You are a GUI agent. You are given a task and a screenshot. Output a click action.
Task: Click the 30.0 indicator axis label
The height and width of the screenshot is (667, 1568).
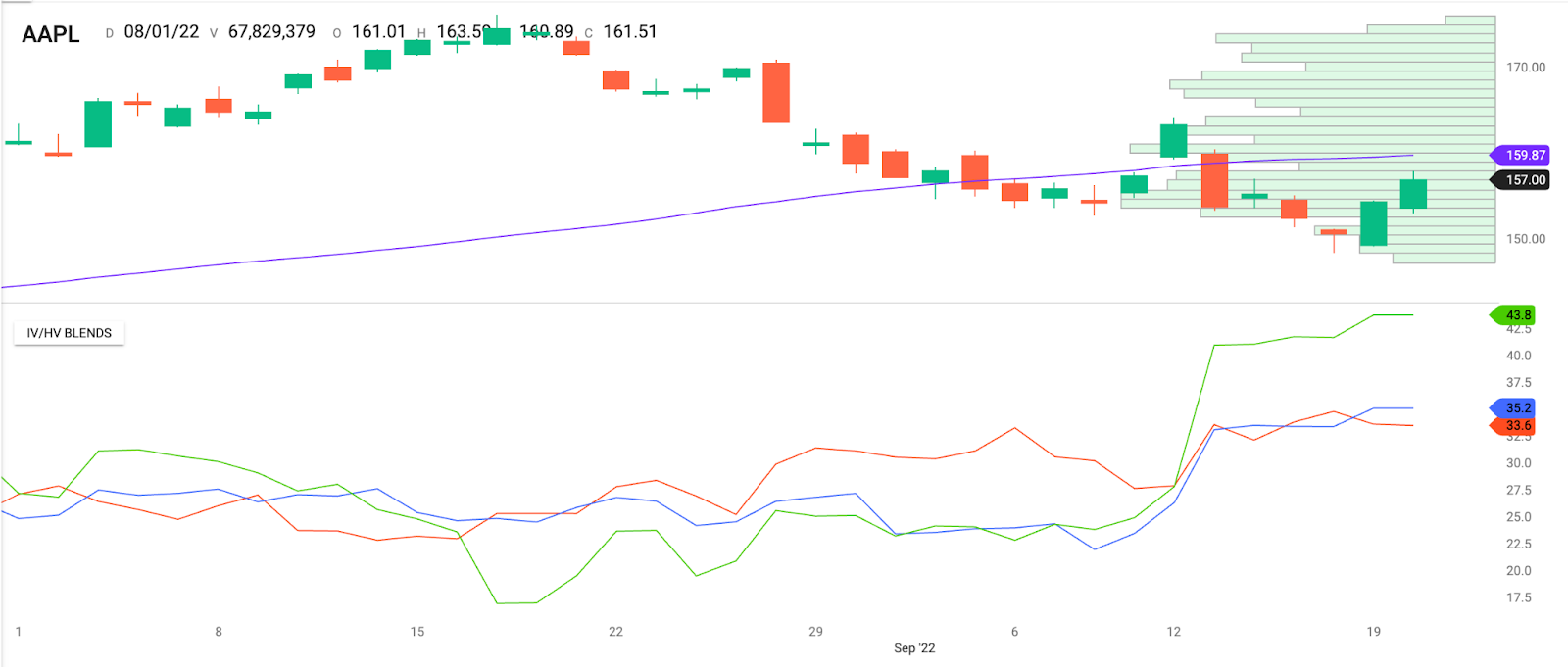tap(1519, 463)
